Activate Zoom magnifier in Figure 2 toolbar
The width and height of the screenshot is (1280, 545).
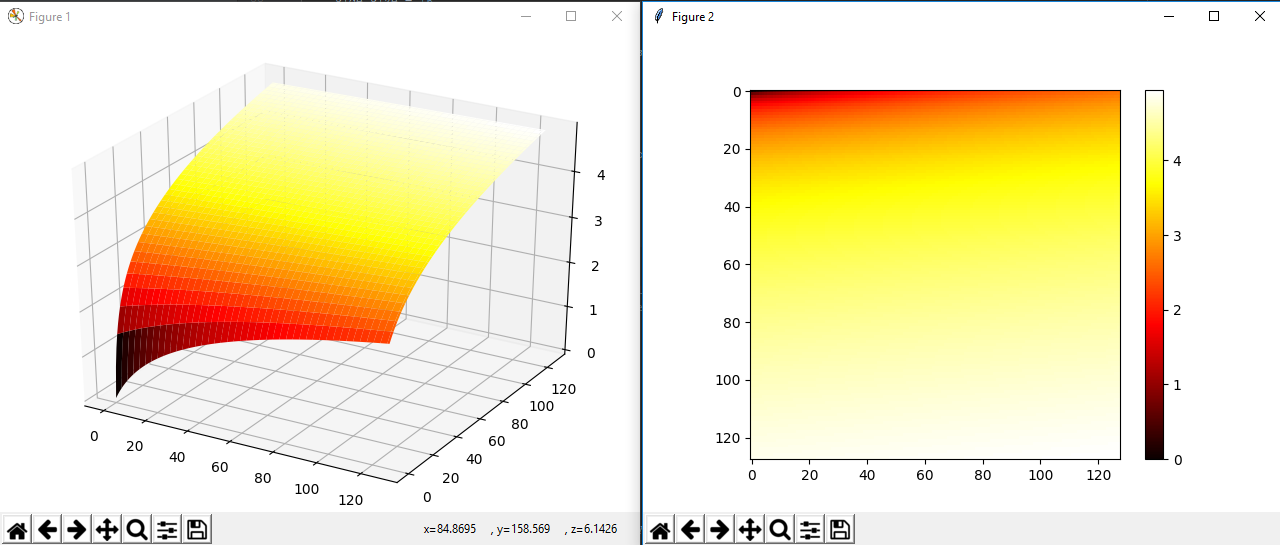pyautogui.click(x=780, y=530)
